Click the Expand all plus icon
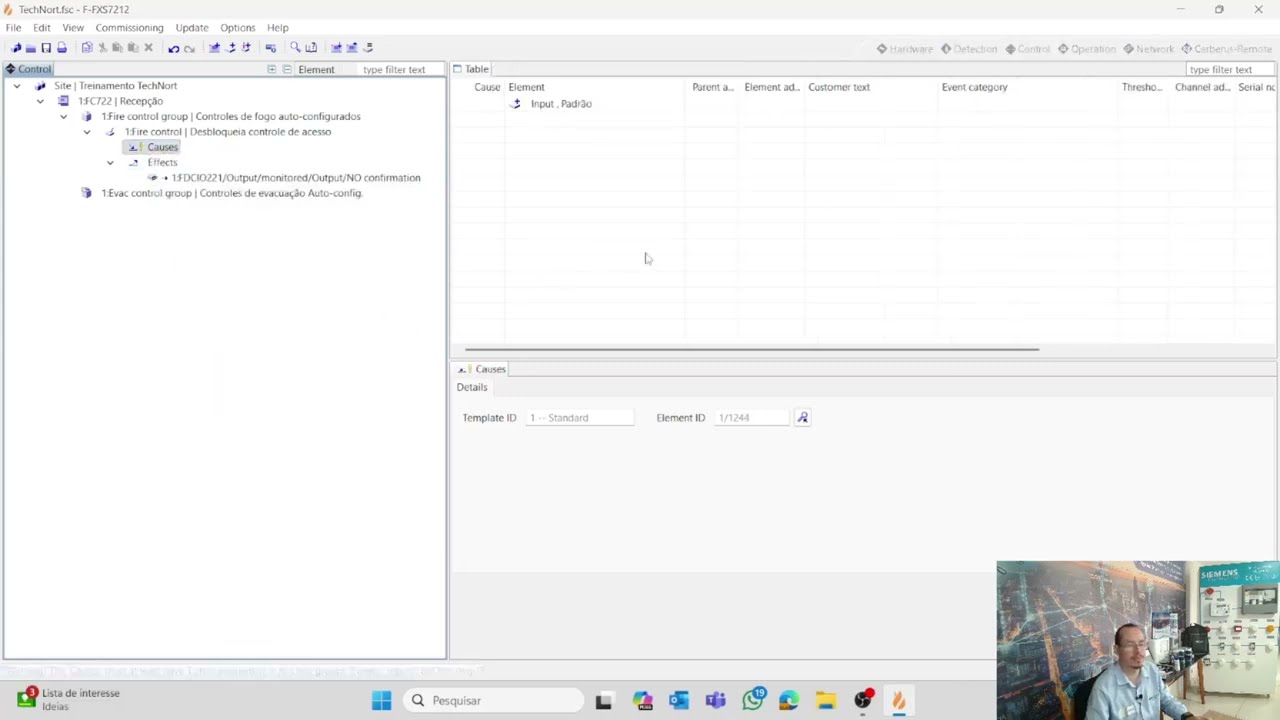The image size is (1280, 720). (271, 69)
